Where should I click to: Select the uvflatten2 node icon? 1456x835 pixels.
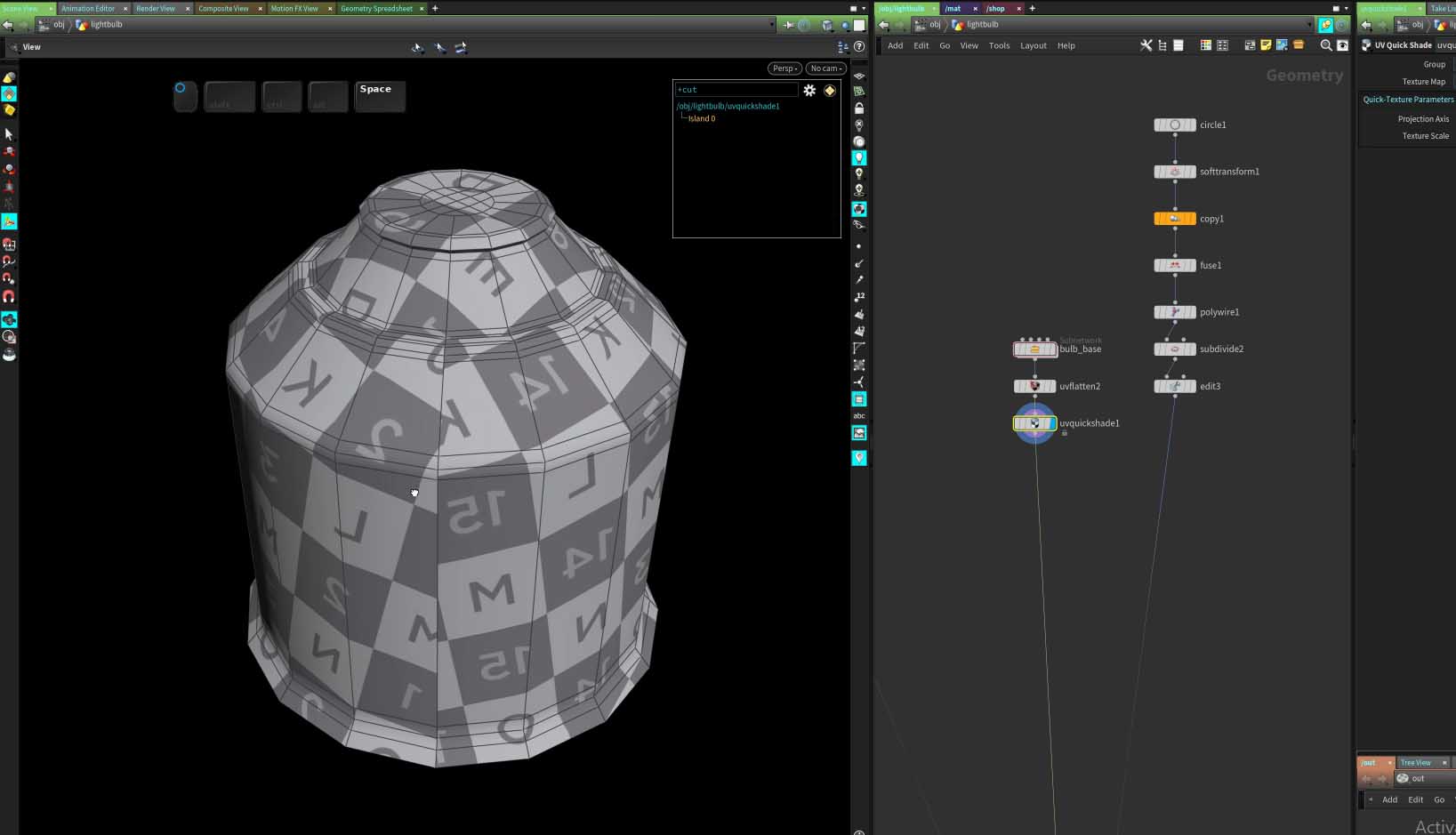tap(1034, 386)
